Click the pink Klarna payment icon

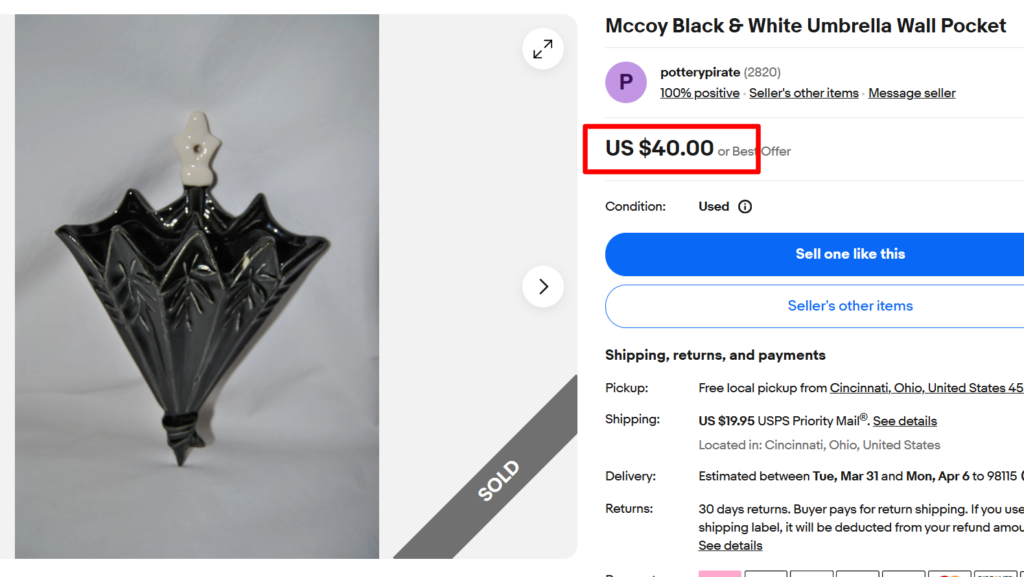(719, 574)
